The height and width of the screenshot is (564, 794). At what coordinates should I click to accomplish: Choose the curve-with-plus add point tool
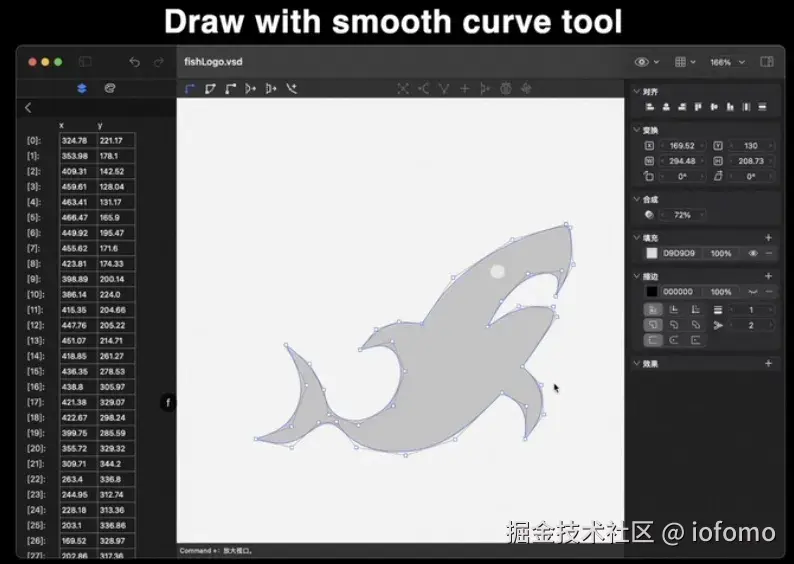[291, 89]
